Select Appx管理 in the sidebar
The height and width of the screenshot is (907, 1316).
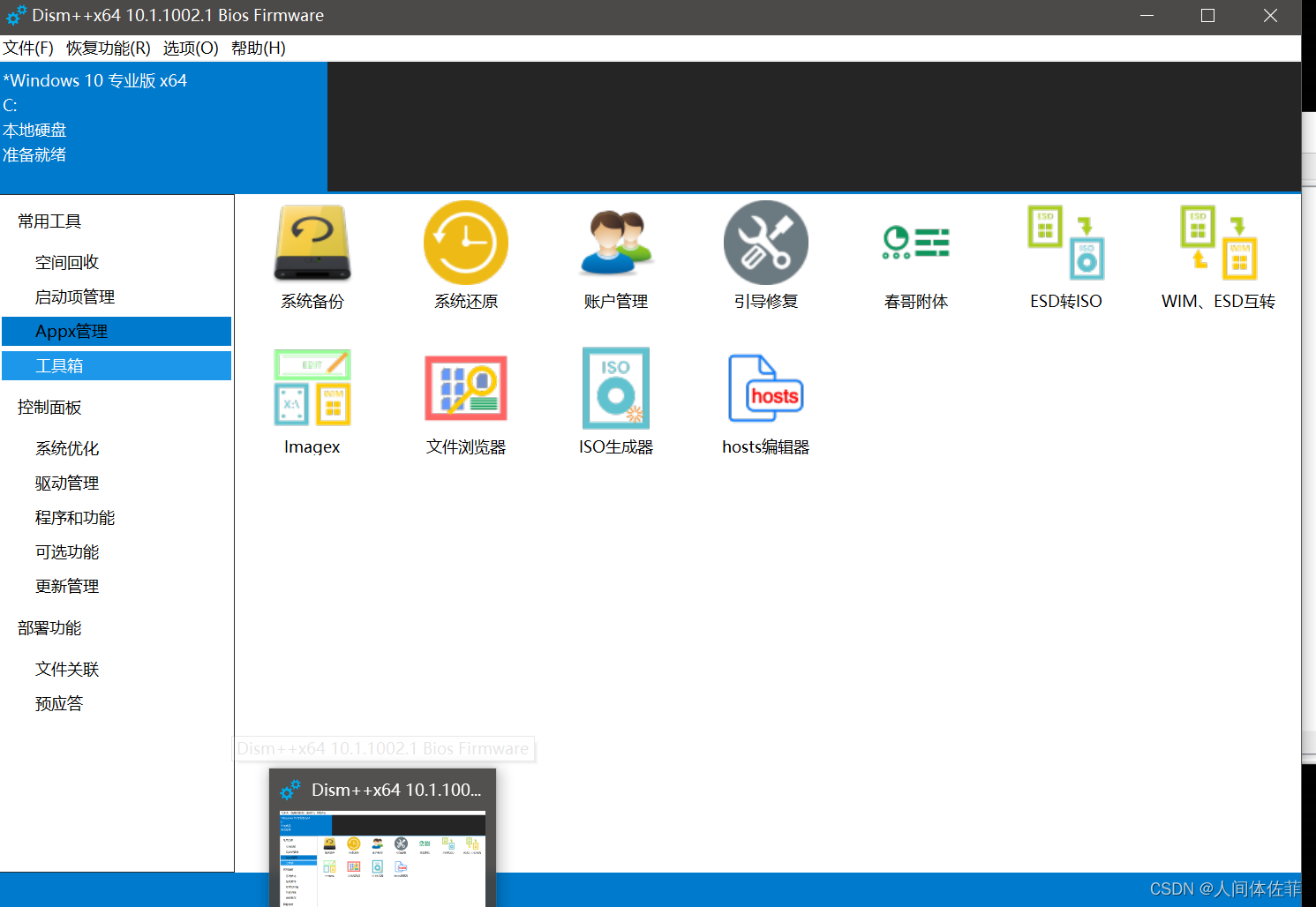click(117, 331)
